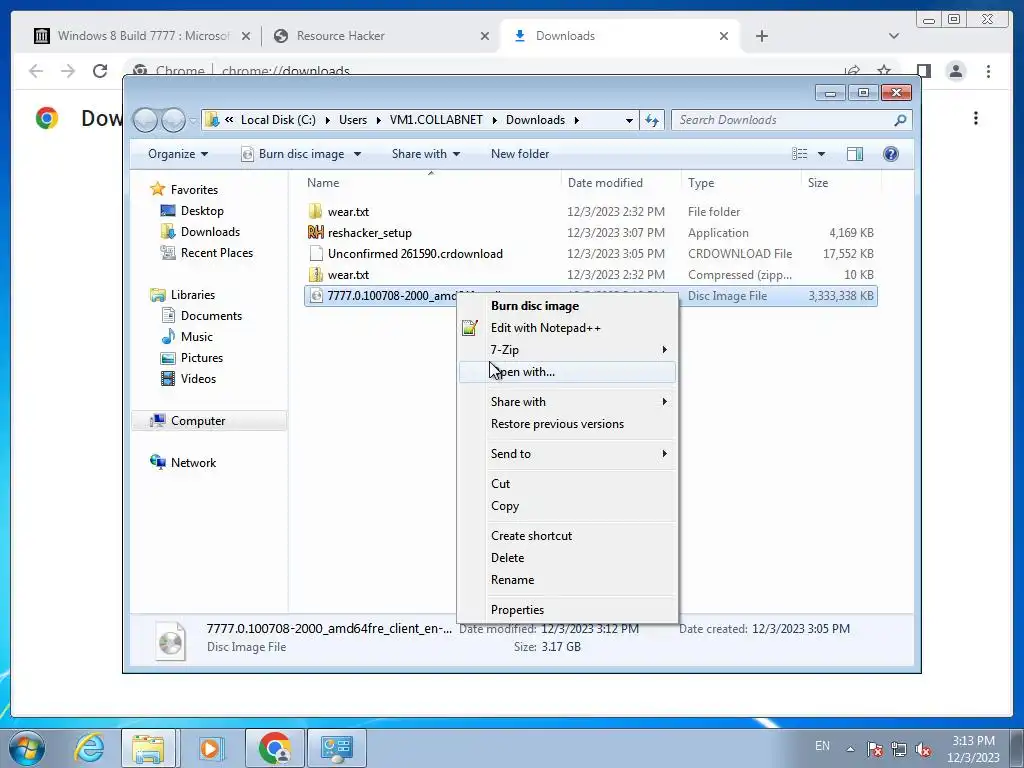
Task: Click the taskbar clock
Action: (x=973, y=749)
